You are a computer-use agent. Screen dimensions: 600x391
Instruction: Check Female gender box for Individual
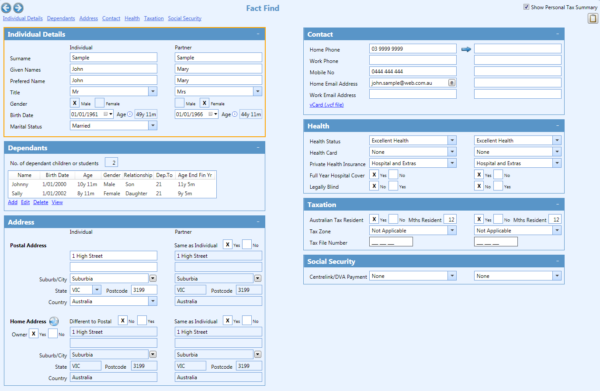tap(99, 103)
